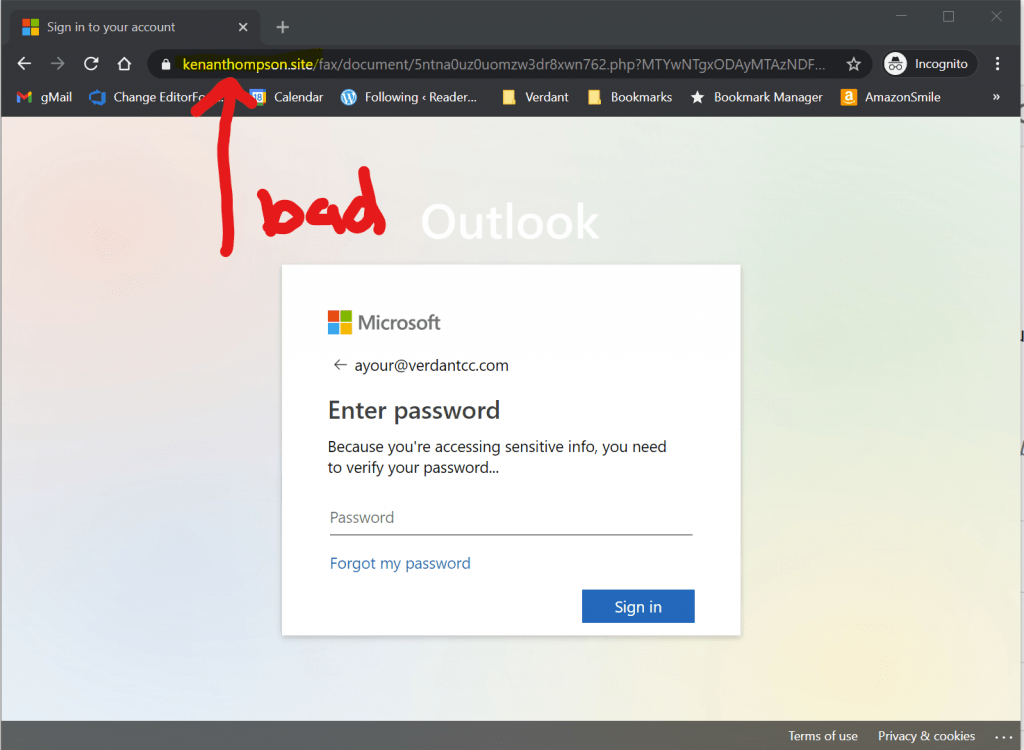
Task: Click back arrow beside email address
Action: pos(340,365)
